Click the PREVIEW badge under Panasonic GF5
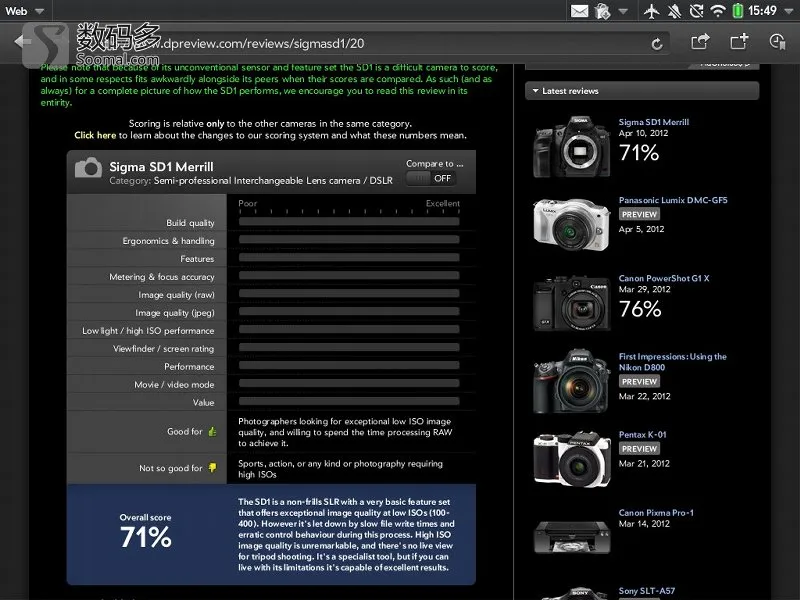The width and height of the screenshot is (800, 600). coord(639,214)
